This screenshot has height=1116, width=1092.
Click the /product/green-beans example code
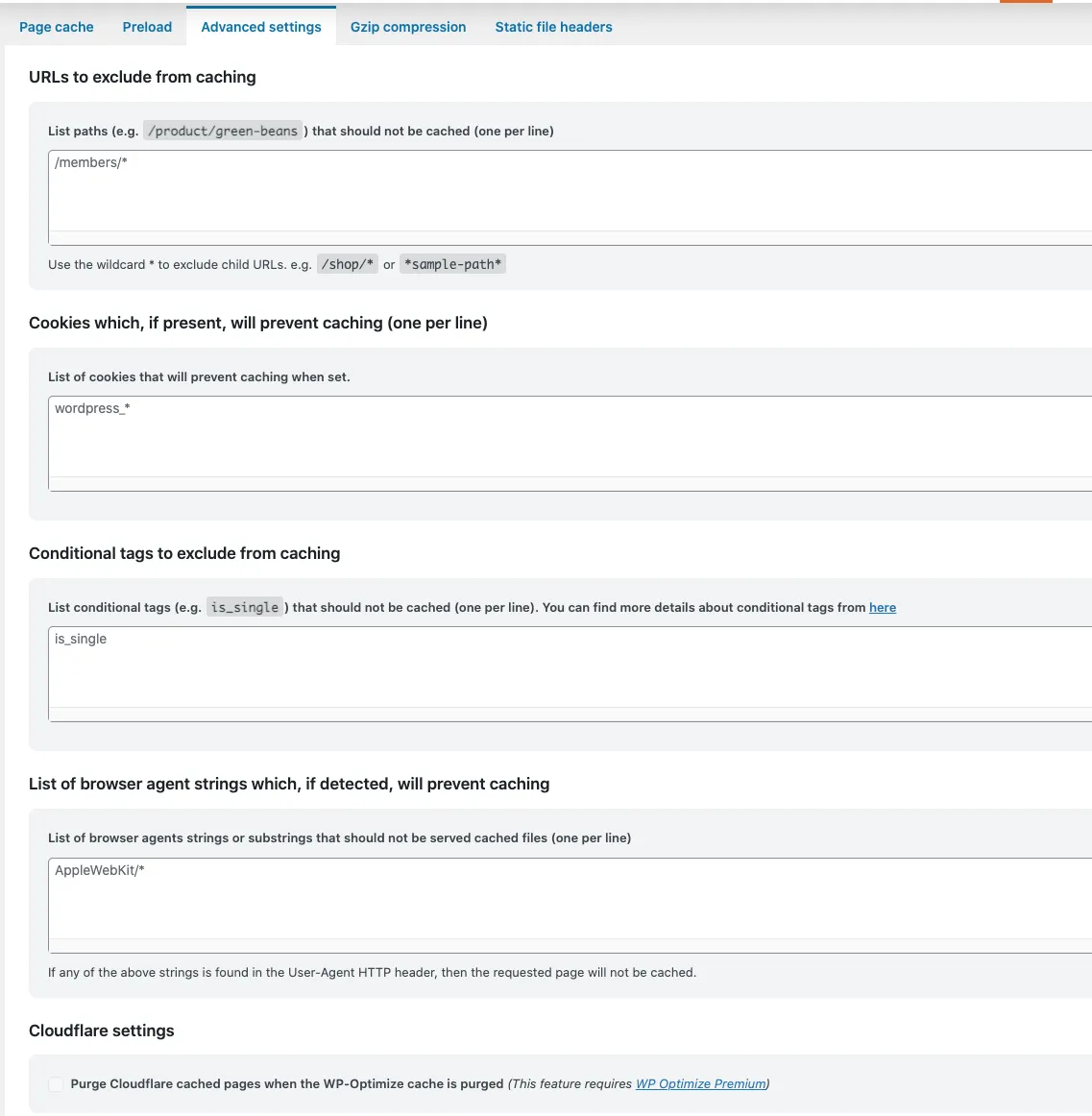pyautogui.click(x=223, y=131)
